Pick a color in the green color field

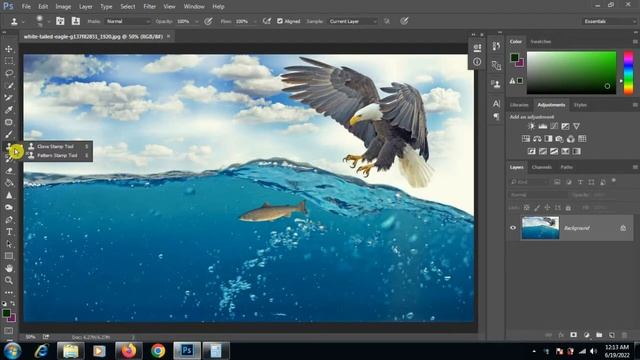[571, 73]
